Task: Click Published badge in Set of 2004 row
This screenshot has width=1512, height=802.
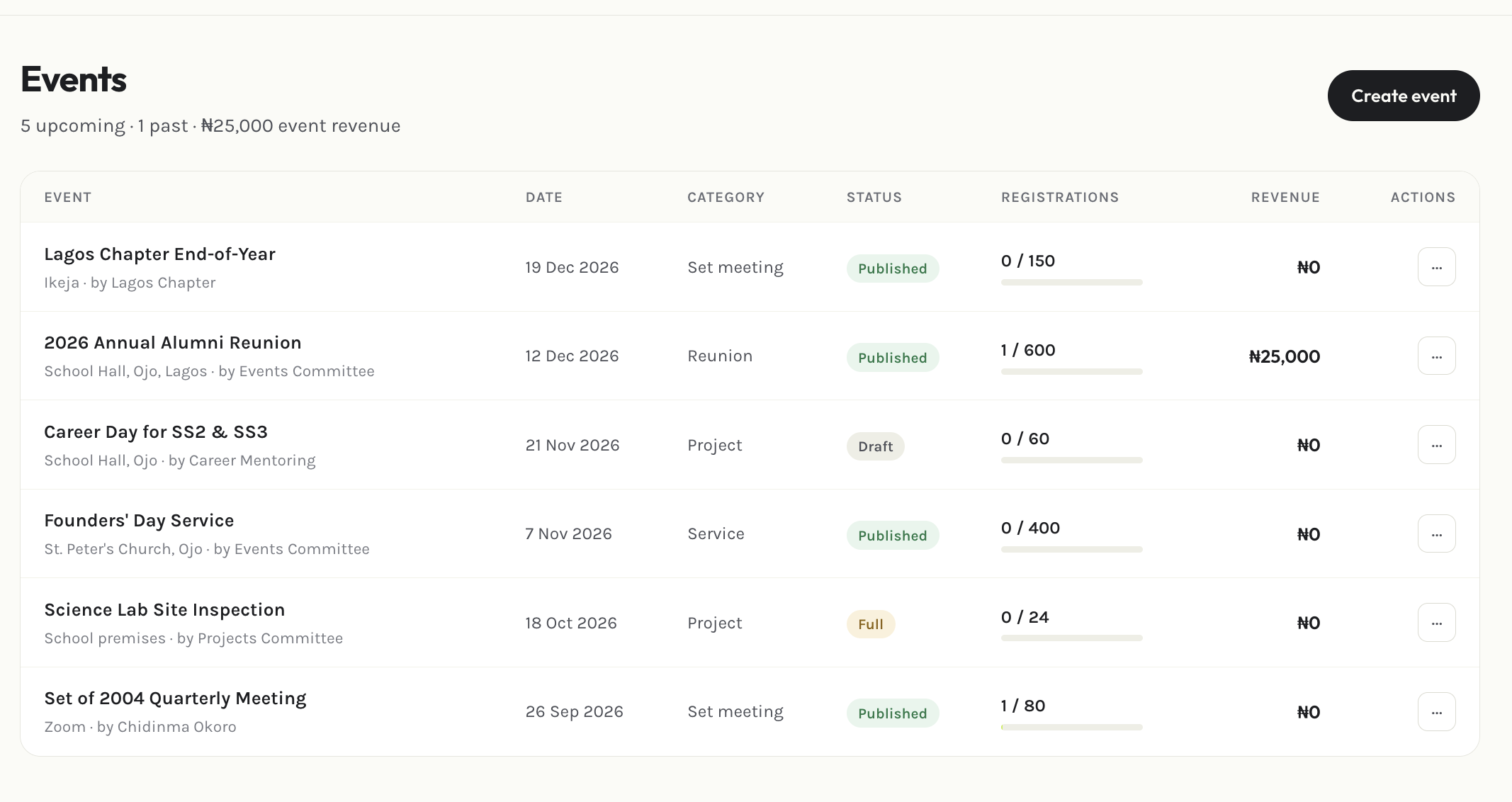Action: click(x=893, y=713)
